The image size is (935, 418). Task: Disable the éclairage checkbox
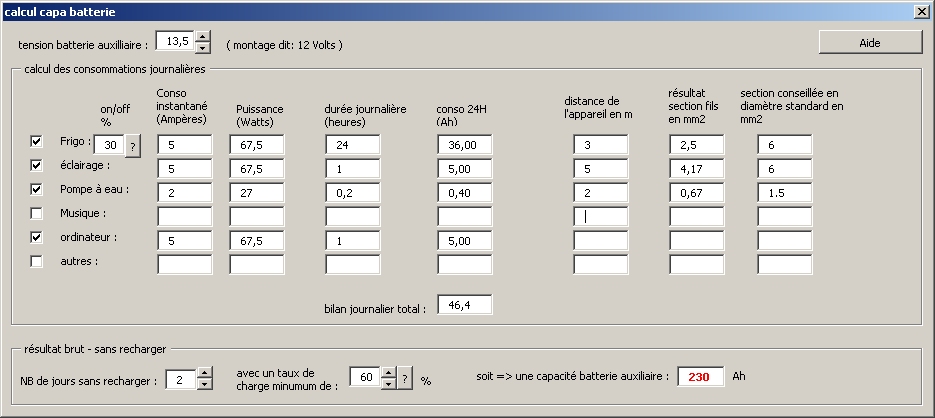click(x=37, y=165)
